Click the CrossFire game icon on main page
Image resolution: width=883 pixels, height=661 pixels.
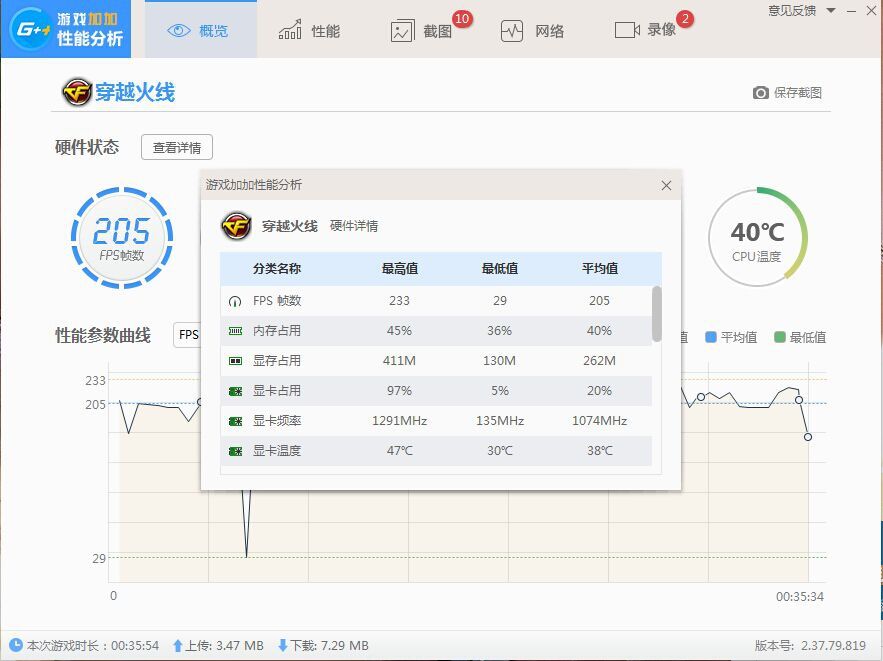77,92
